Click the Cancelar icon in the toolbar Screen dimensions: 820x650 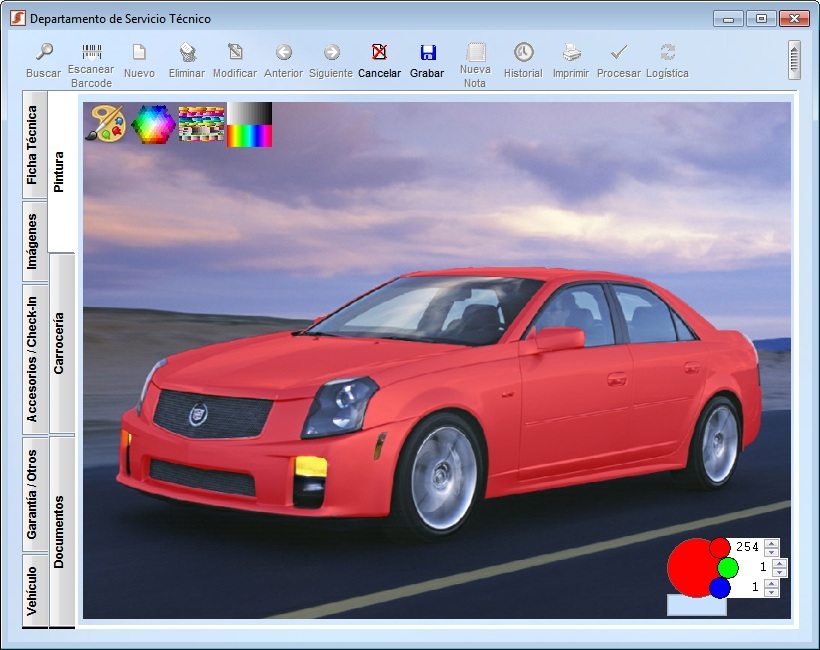[379, 53]
